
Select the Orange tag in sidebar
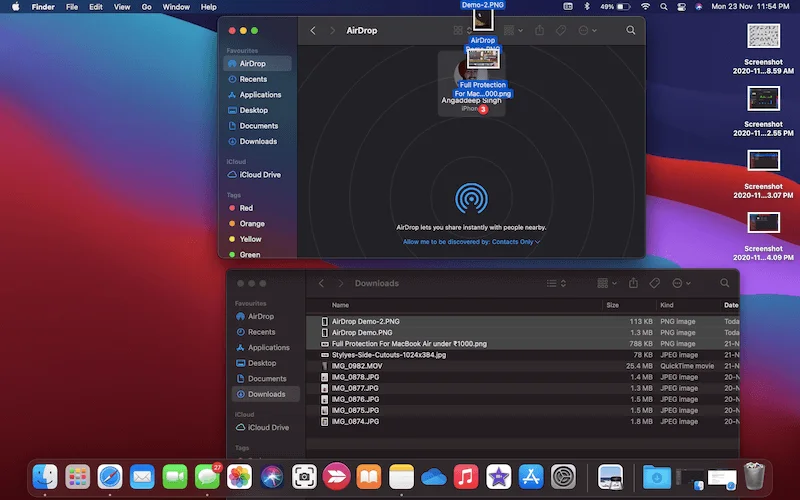click(x=258, y=223)
